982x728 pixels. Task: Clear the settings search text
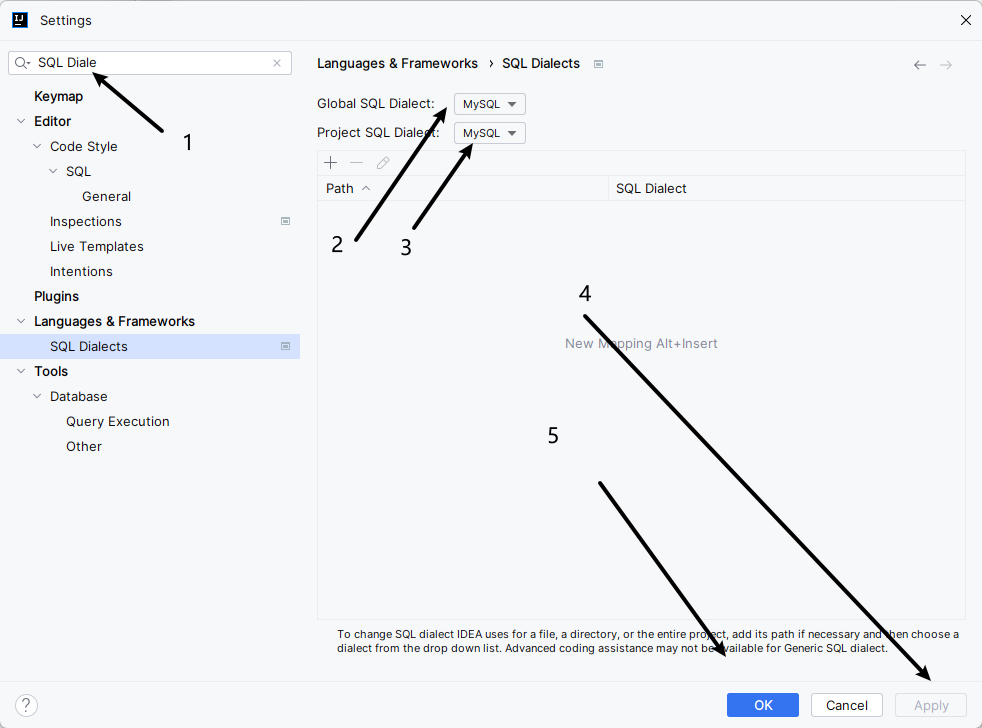click(x=277, y=63)
